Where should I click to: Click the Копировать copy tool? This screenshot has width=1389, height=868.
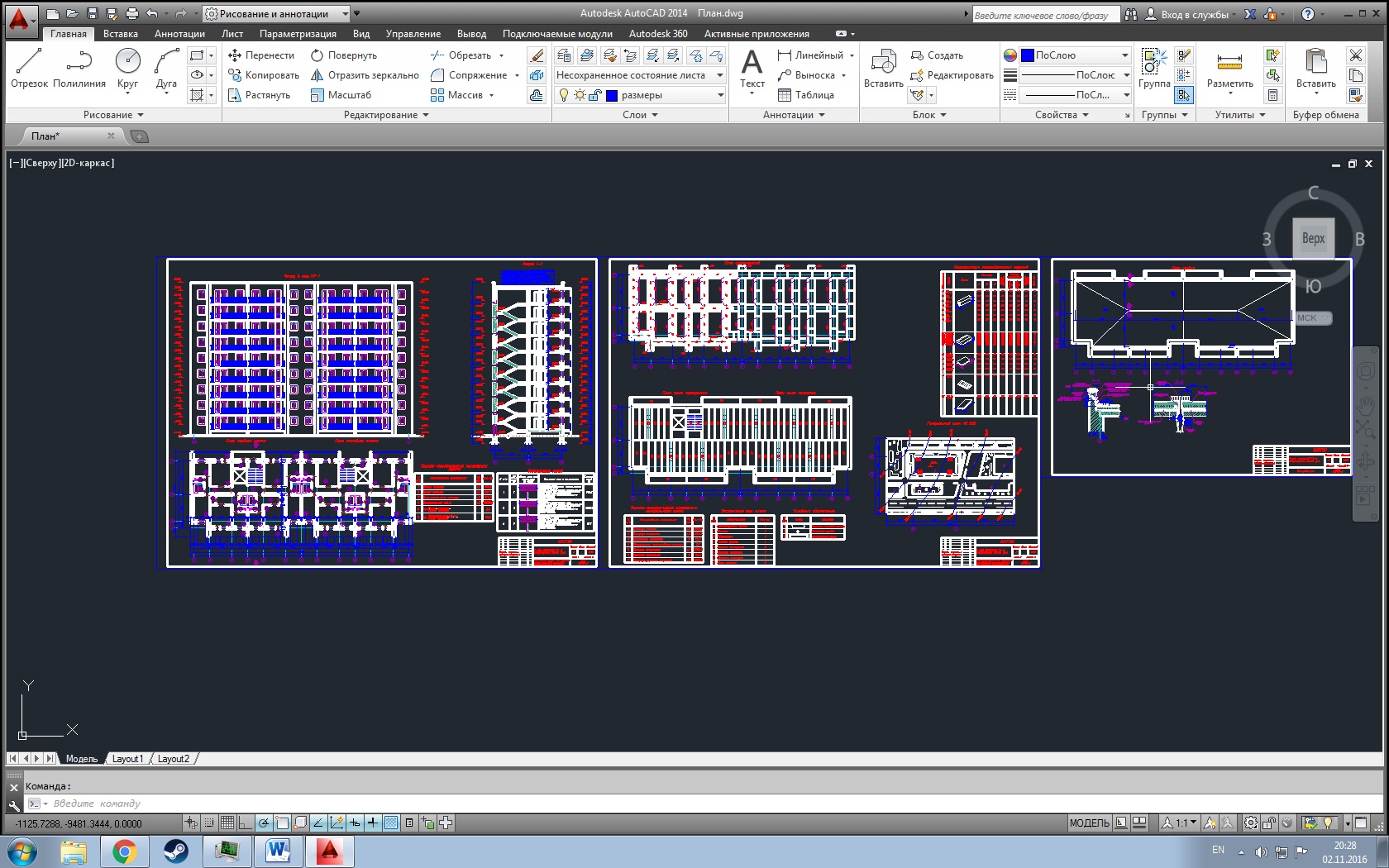pos(264,75)
